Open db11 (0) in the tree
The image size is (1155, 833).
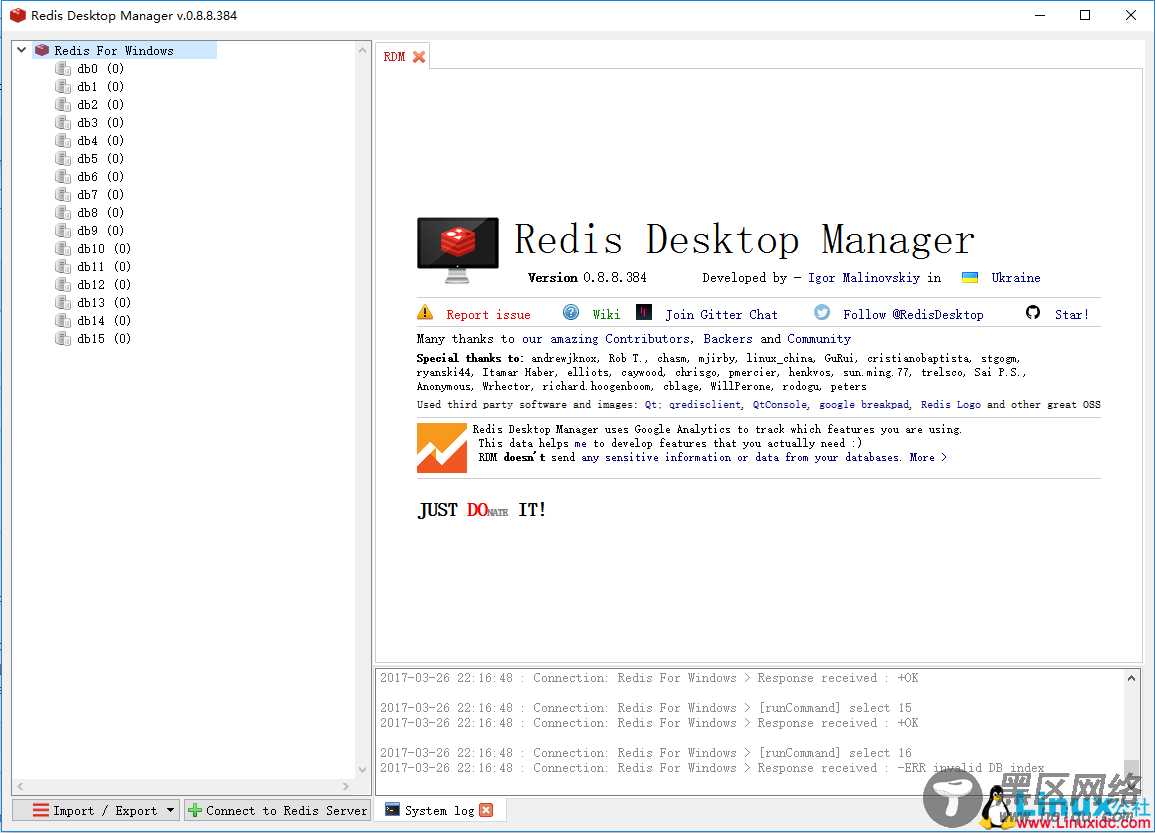click(x=104, y=267)
